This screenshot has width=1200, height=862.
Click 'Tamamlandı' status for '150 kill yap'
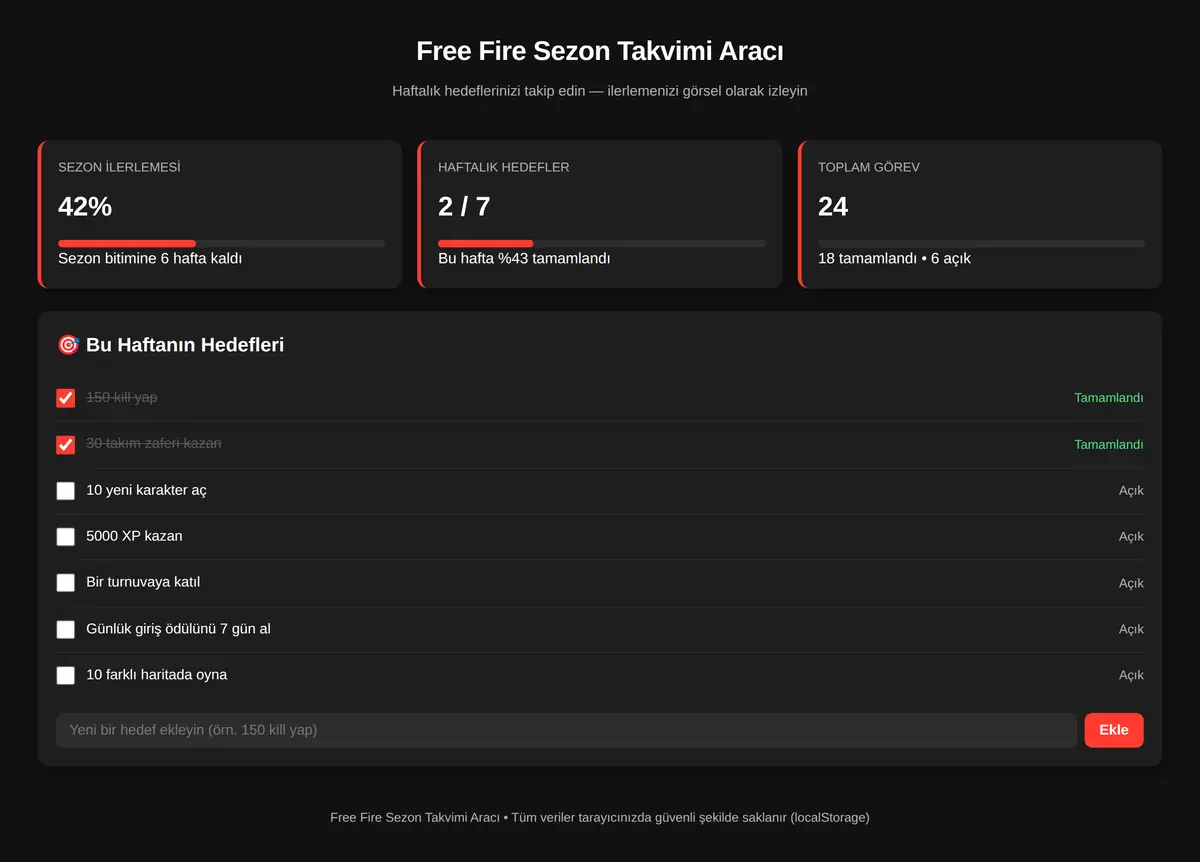[1109, 398]
